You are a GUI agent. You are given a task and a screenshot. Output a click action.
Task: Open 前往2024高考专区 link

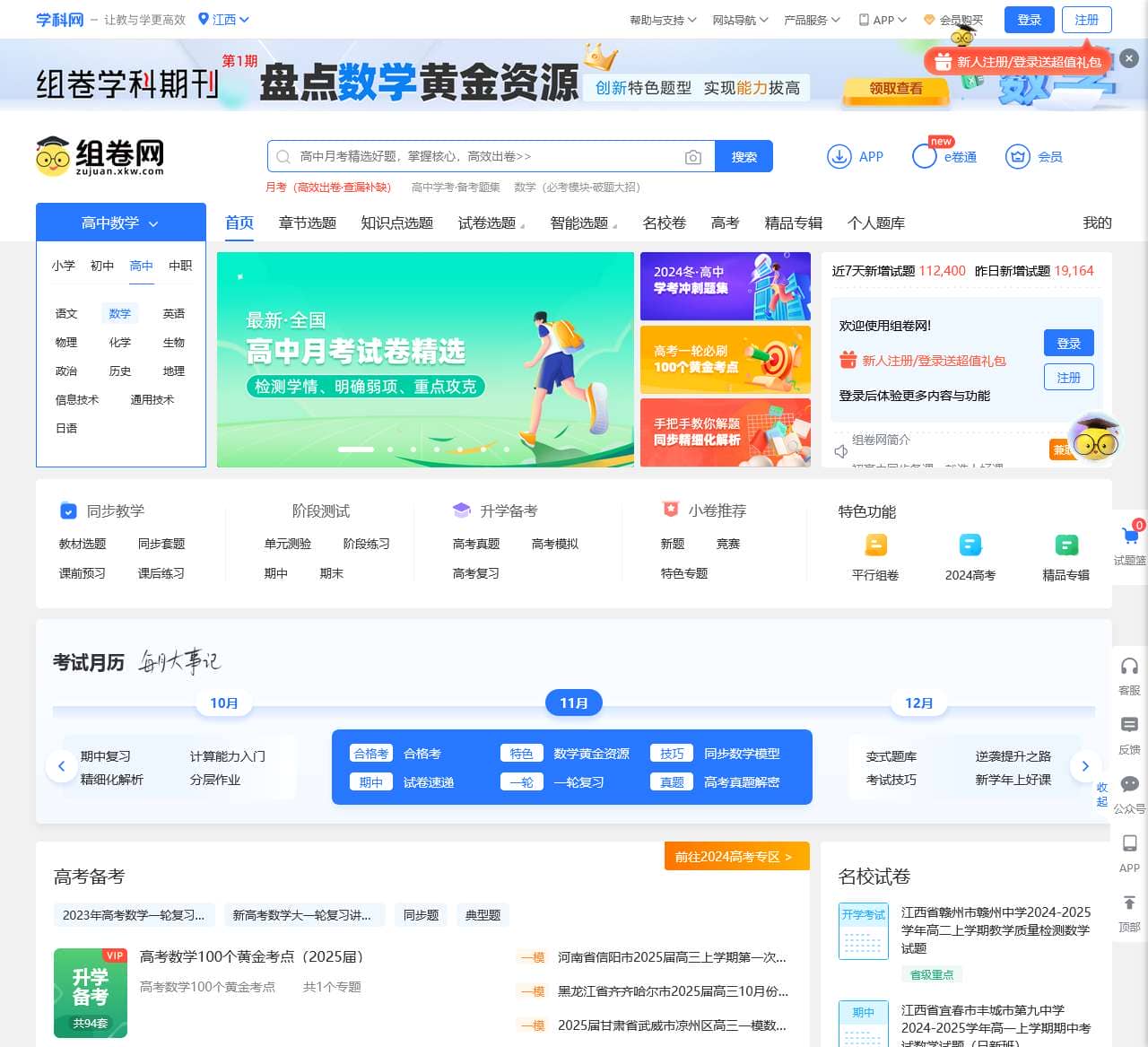(x=736, y=857)
